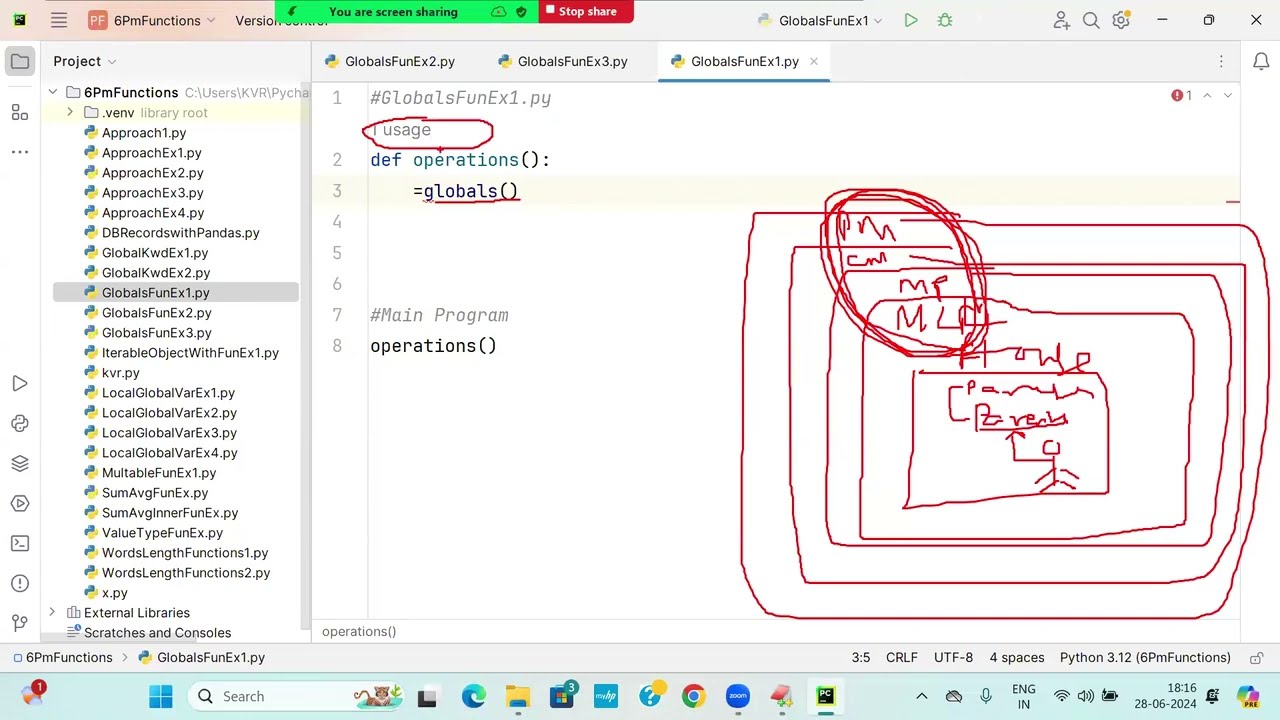Close the GlobalsFunEx1.py tab

(x=814, y=62)
